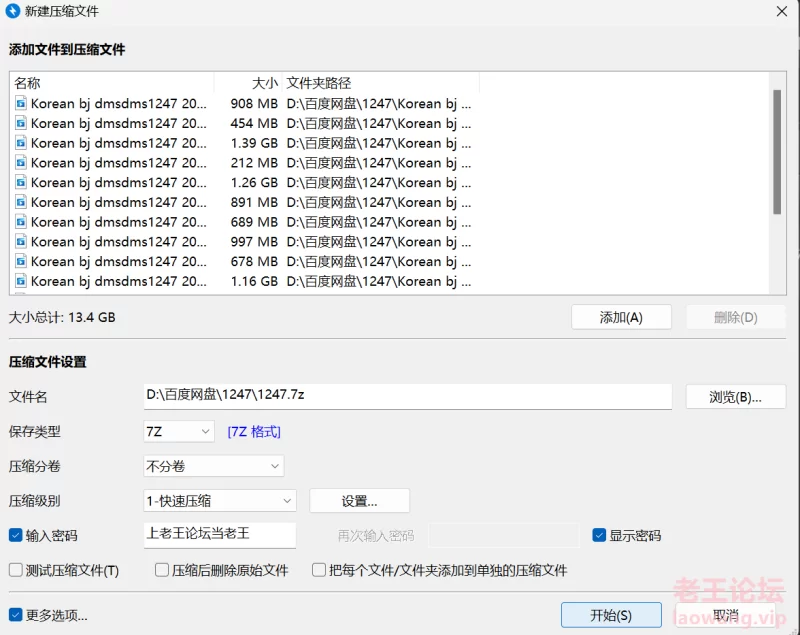Image resolution: width=800 pixels, height=635 pixels.
Task: Open the [7Z 格式] link
Action: (x=254, y=432)
